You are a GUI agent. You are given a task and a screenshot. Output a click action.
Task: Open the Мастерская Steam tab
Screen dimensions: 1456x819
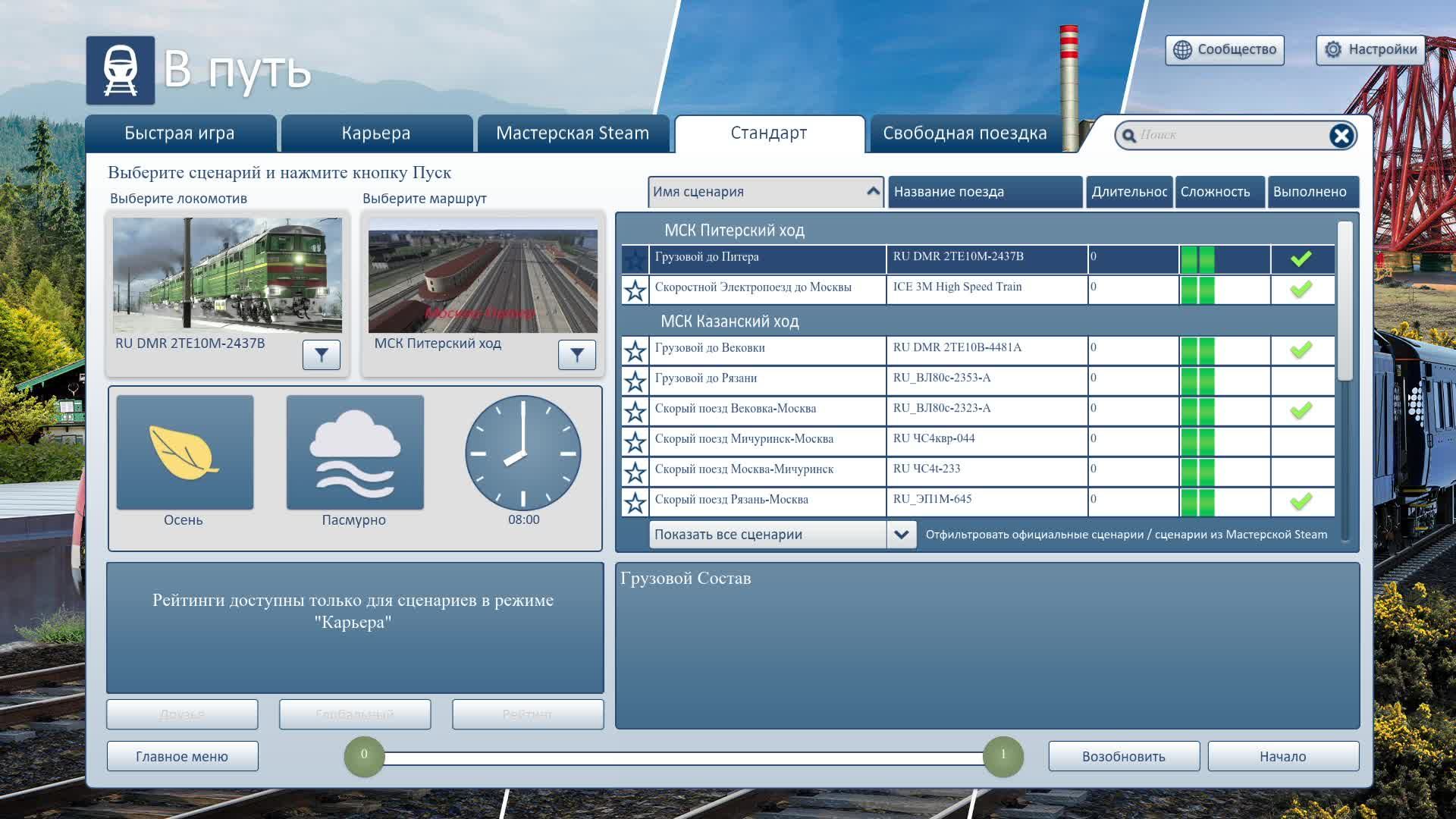point(573,133)
